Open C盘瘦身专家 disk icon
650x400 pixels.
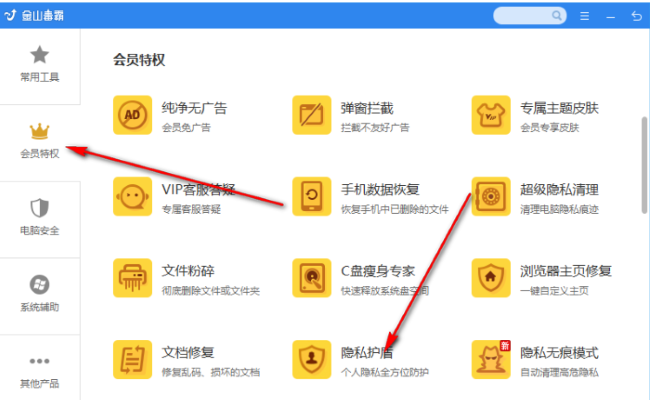(311, 277)
